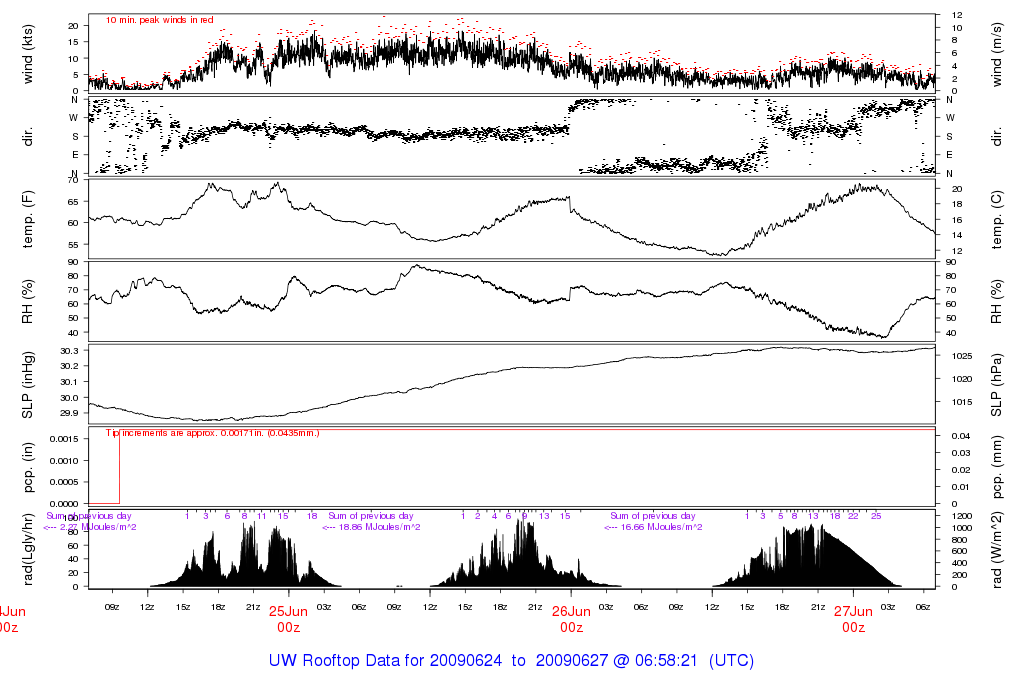Screen dimensions: 1024x700
Task: Click the 'Tip increments are approx. 0.00171in.' note
Action: 213,433
